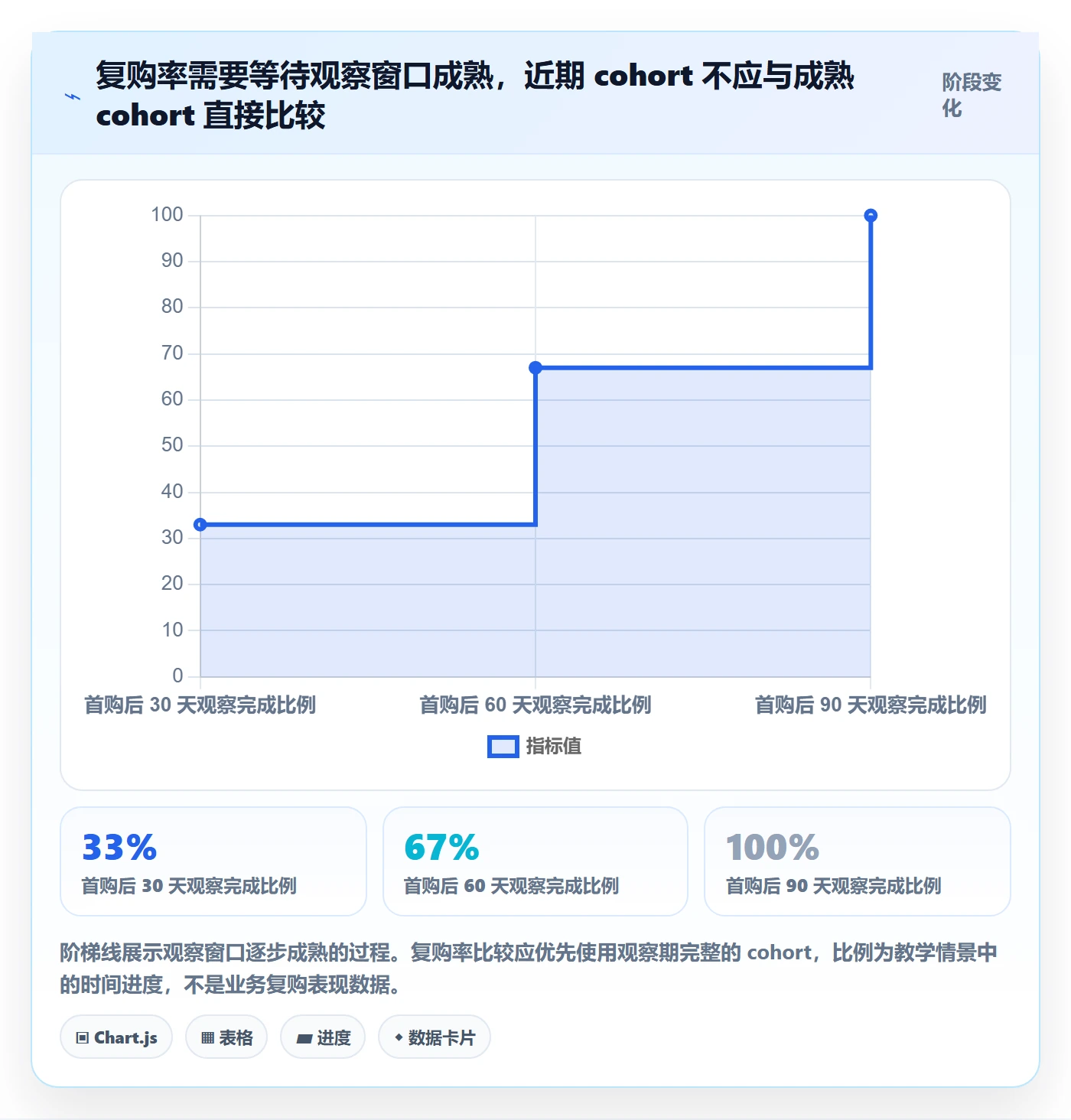Click the 100% card caption 首购后 90 天
1071x1120 pixels.
point(834,886)
